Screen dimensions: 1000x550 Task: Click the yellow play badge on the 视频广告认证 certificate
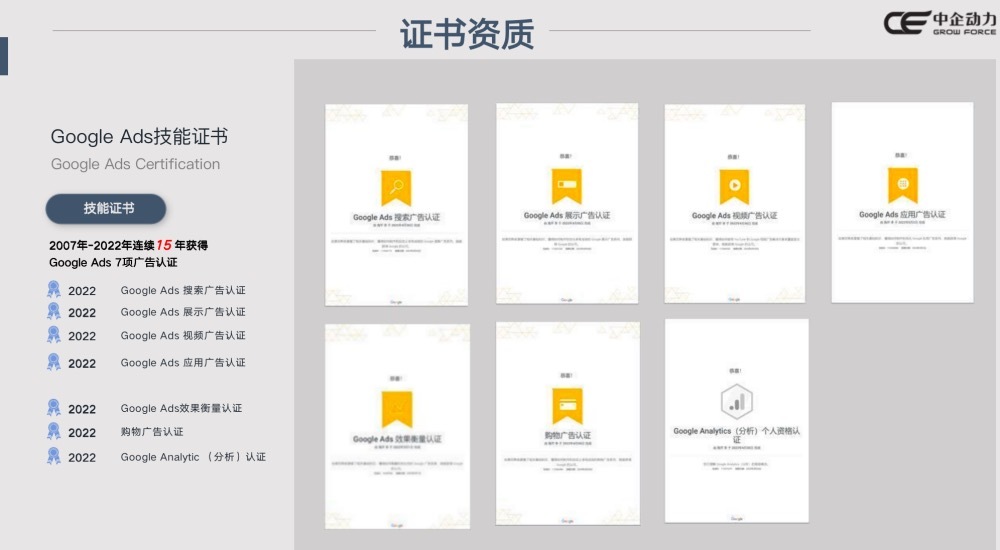click(735, 187)
